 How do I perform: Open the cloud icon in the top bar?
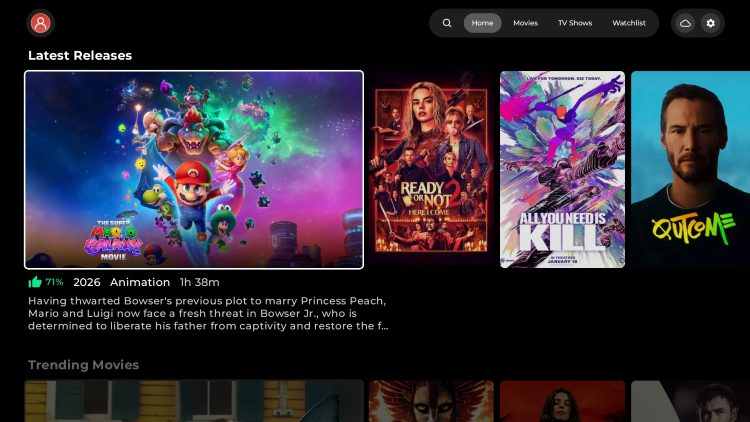(685, 23)
